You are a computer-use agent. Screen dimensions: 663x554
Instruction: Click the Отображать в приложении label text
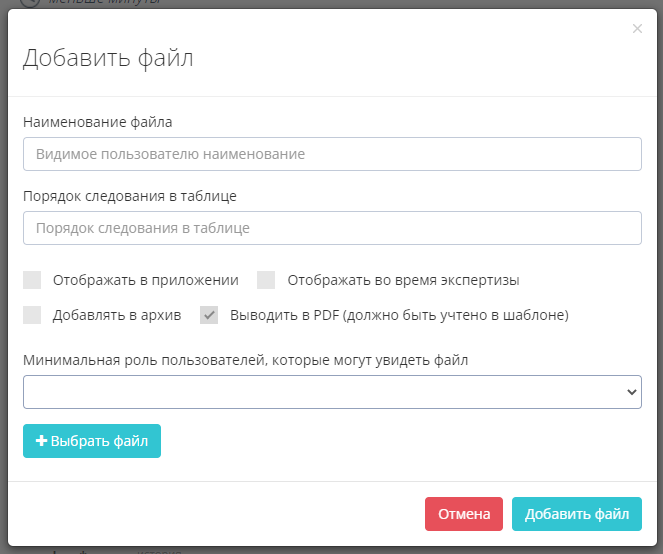click(x=146, y=280)
